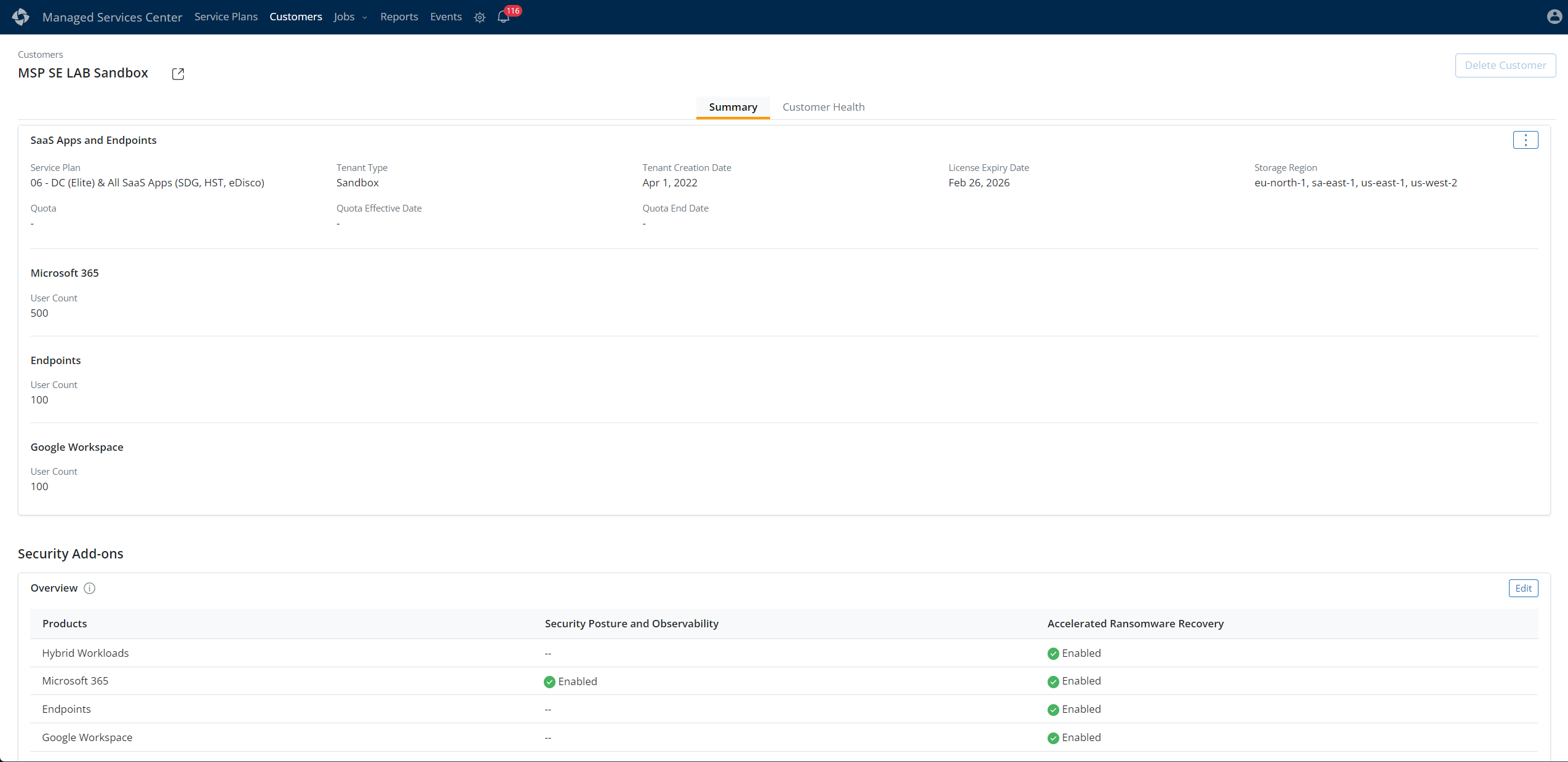The width and height of the screenshot is (1568, 762).
Task: Open the Service Plans menu
Action: pos(226,17)
